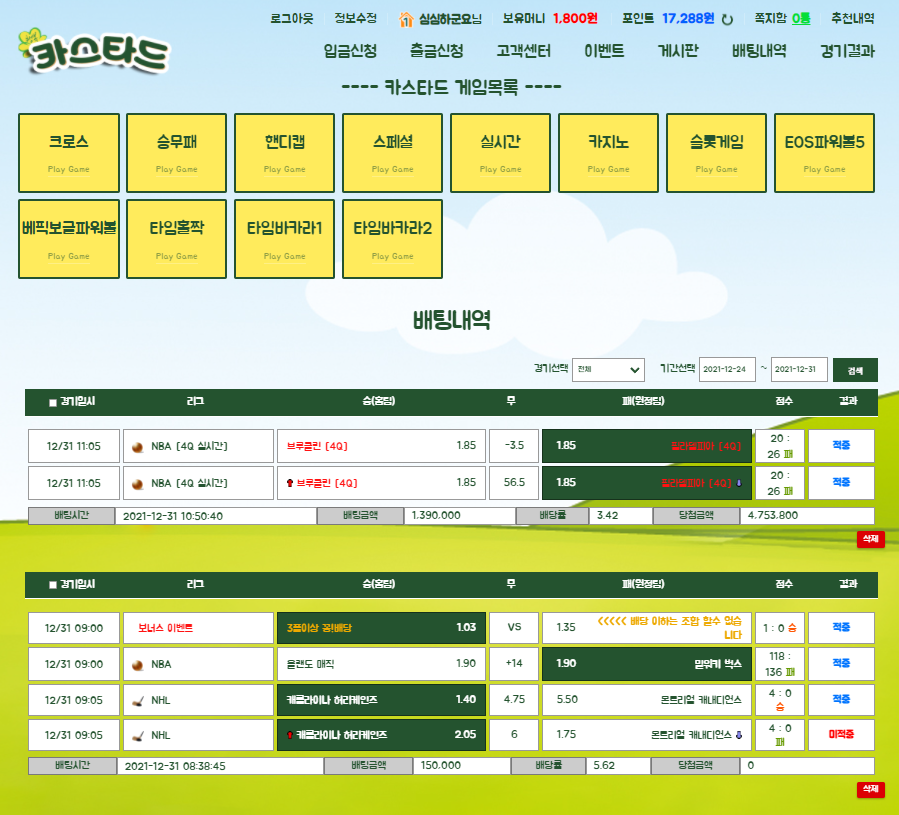The width and height of the screenshot is (899, 815).
Task: Select the 타임홀짝 game tile
Action: [x=177, y=239]
